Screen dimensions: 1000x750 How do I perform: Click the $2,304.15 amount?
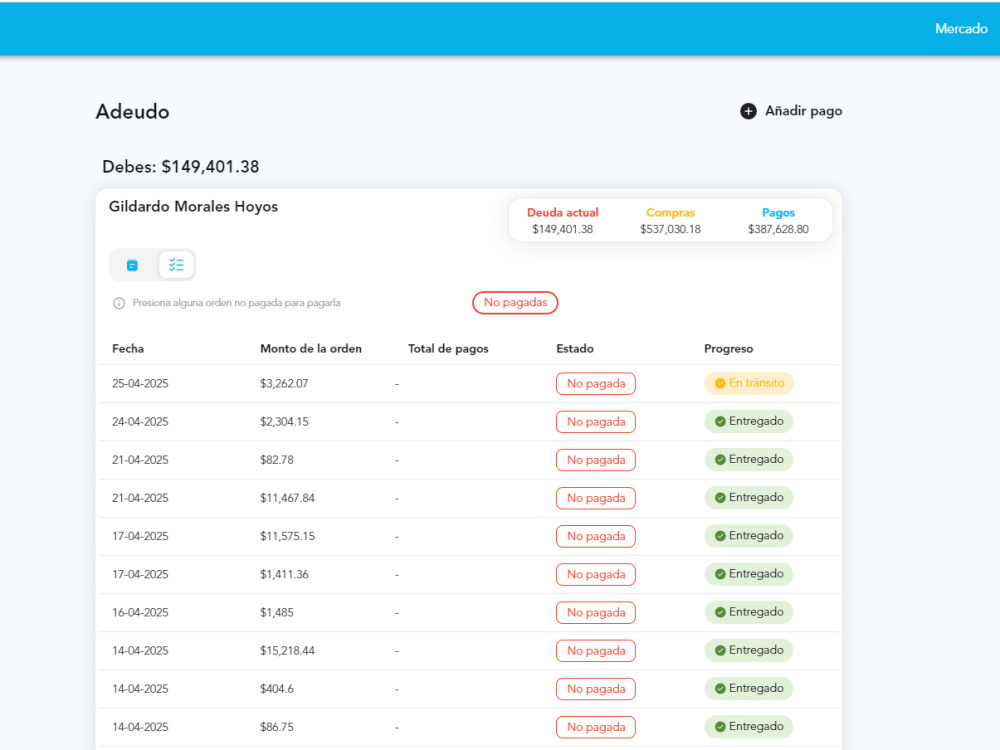284,422
